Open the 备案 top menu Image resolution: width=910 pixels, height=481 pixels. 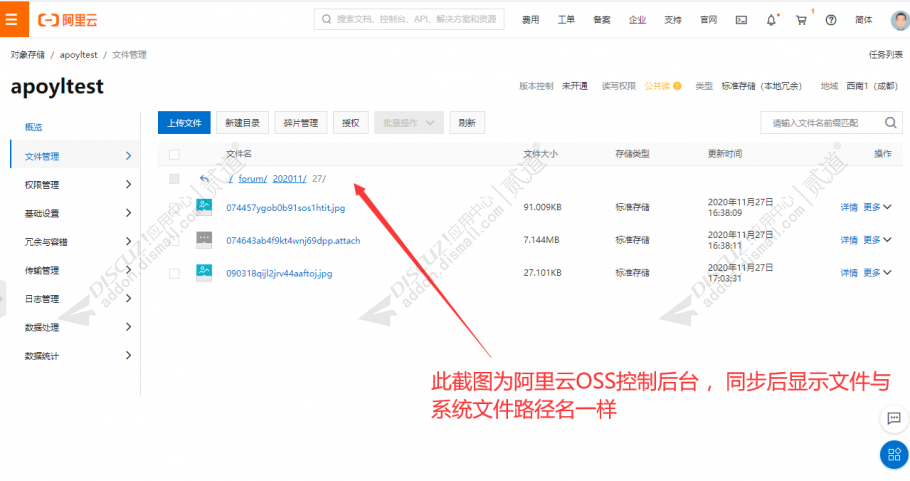[x=601, y=20]
